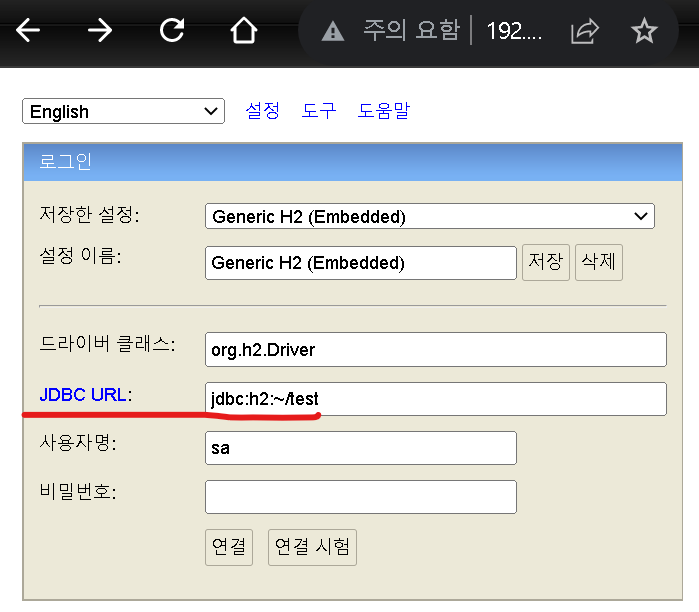
Task: Go forward with the browser forward arrow
Action: (100, 30)
